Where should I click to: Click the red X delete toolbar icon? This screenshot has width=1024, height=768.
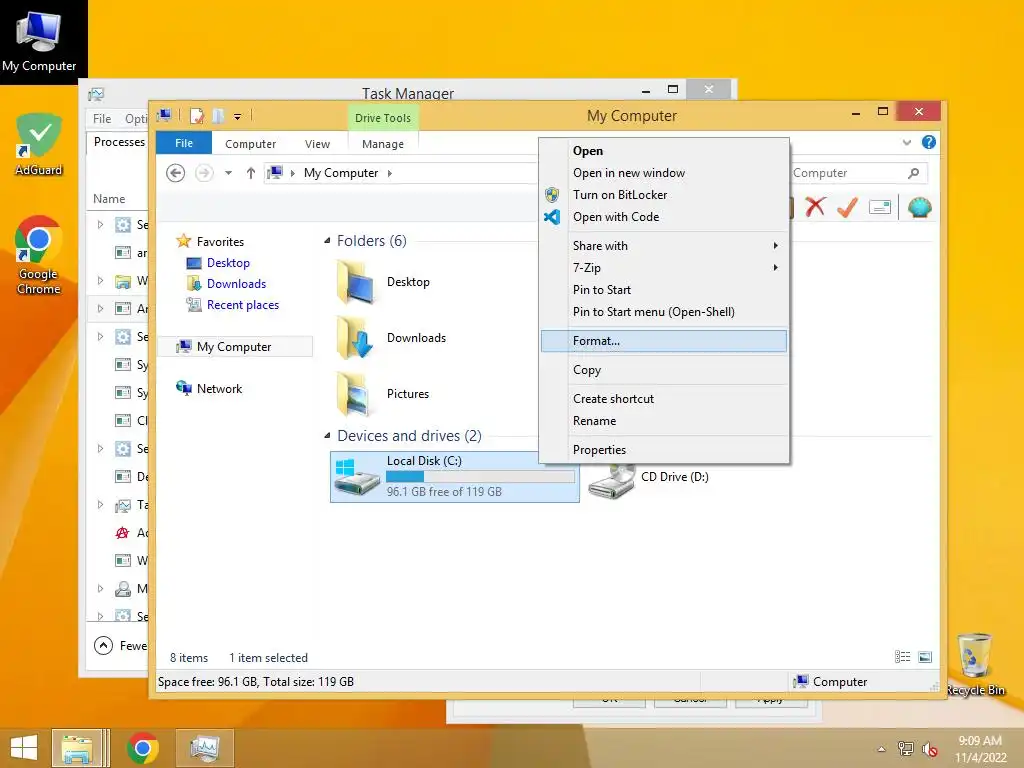pyautogui.click(x=814, y=207)
